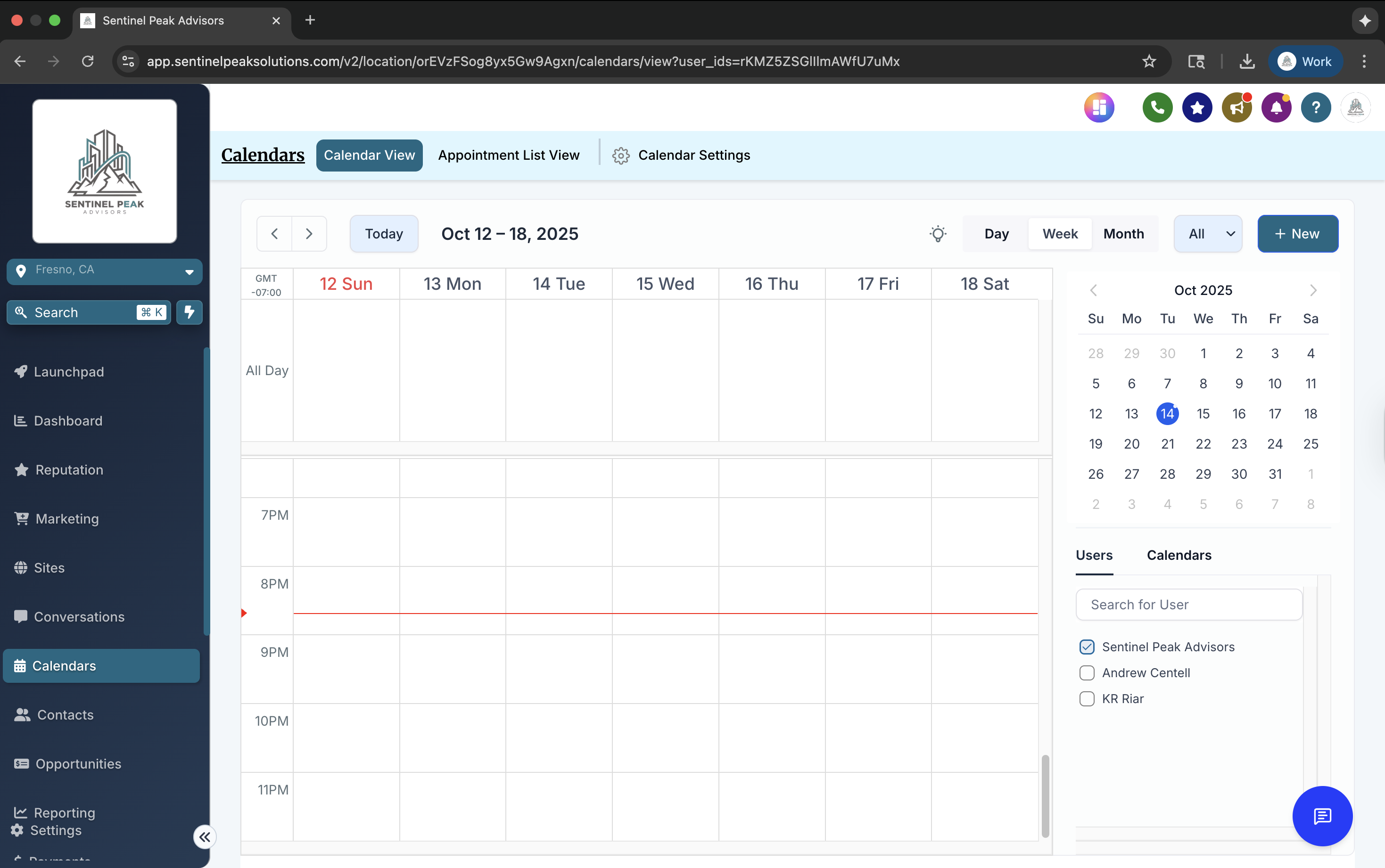The image size is (1385, 868).
Task: Open the phone dialer icon in the header
Action: [1156, 107]
